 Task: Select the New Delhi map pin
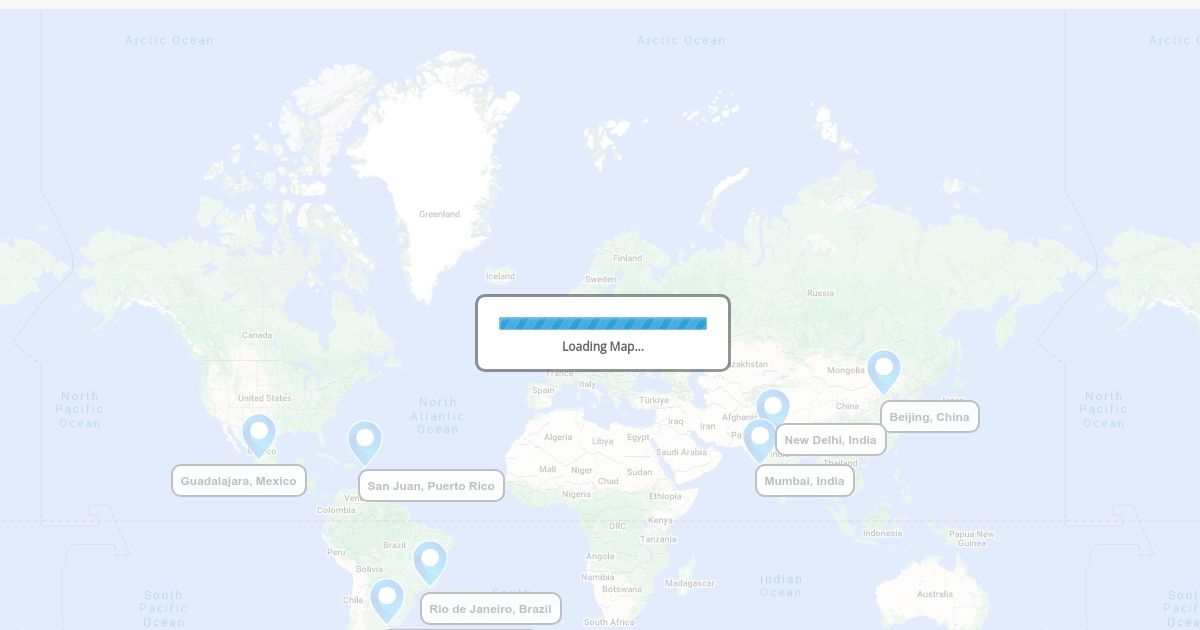click(773, 409)
